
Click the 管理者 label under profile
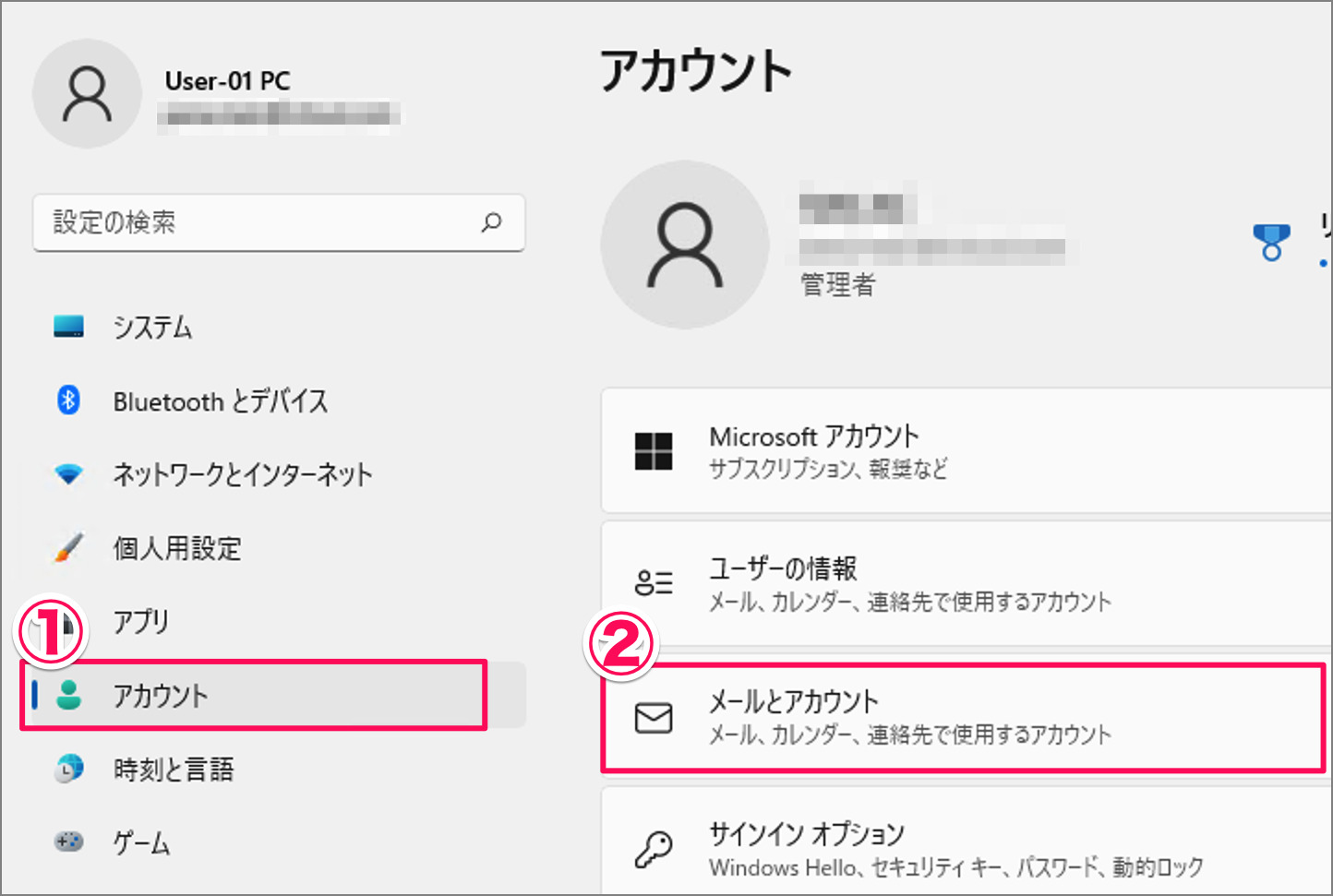pos(837,285)
